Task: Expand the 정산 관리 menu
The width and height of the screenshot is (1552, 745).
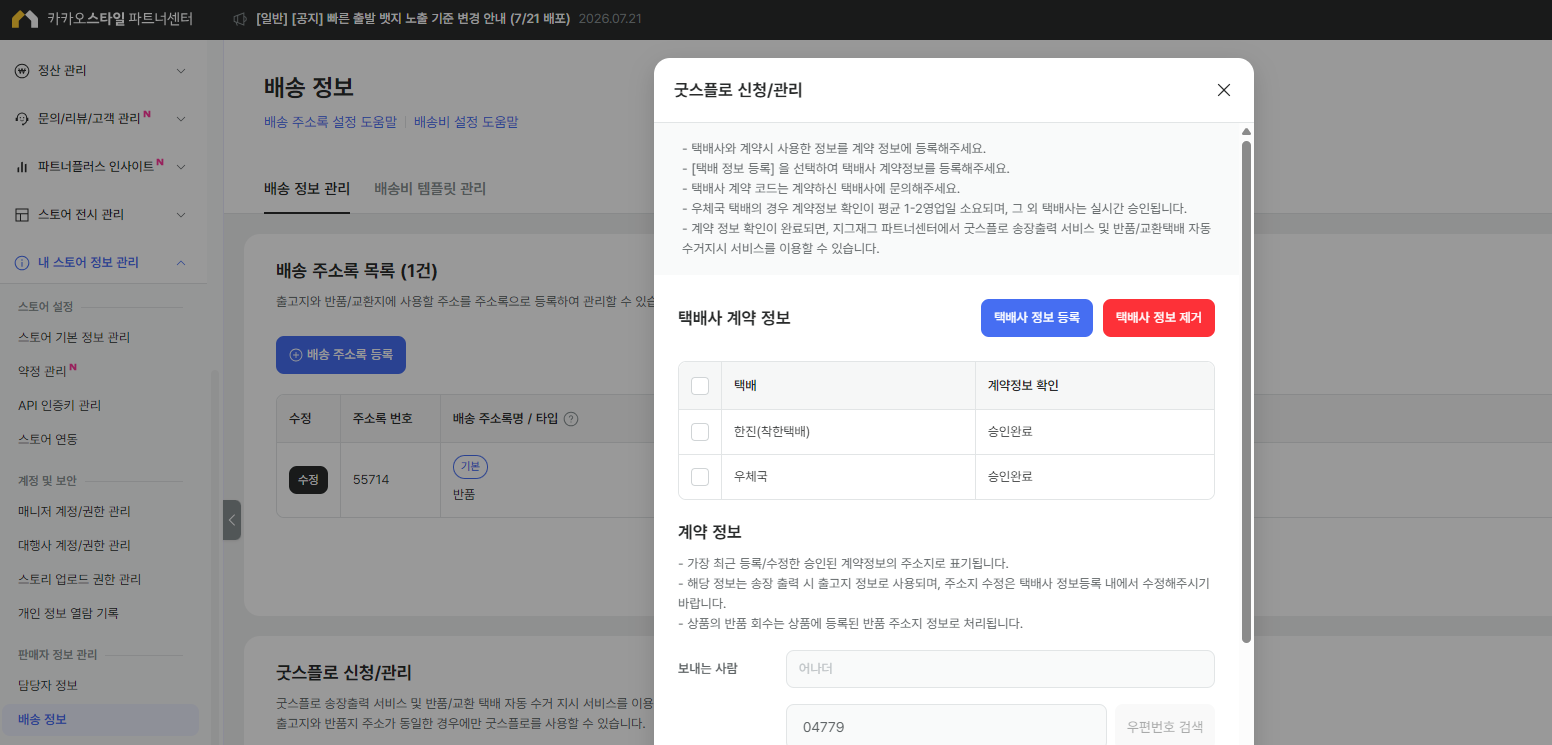Action: (x=181, y=71)
